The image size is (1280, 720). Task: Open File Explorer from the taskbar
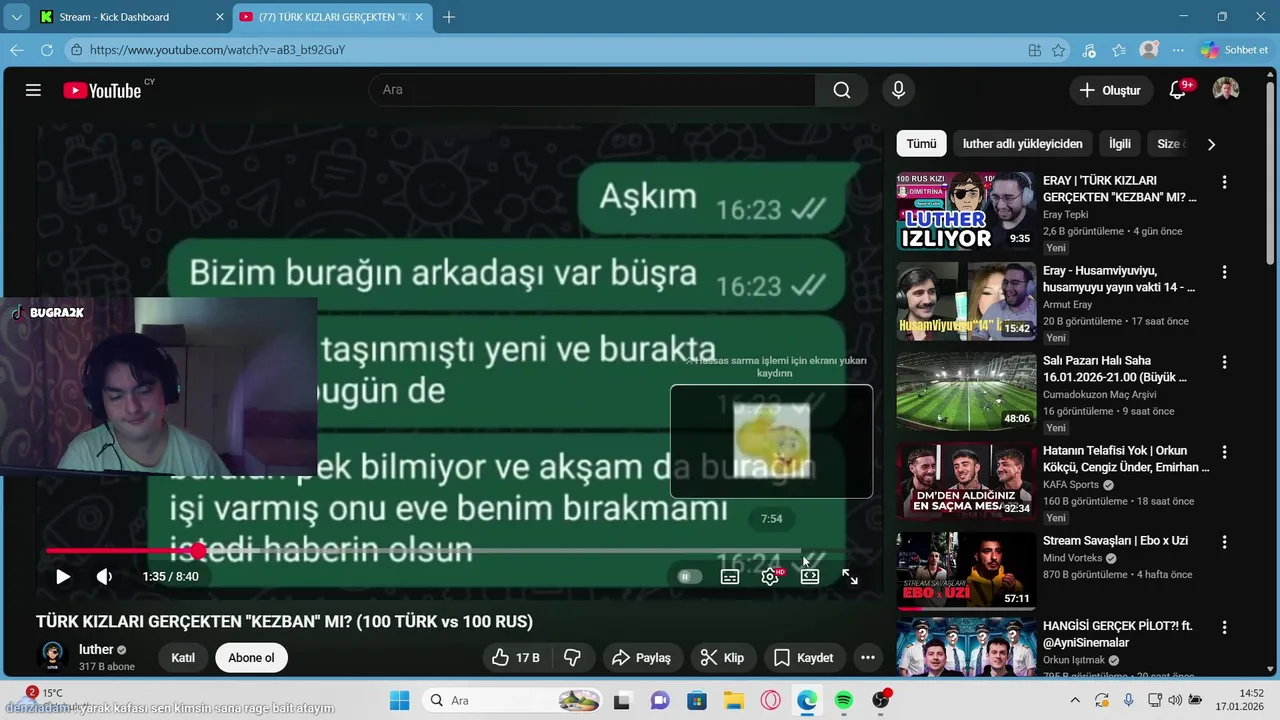(x=733, y=700)
